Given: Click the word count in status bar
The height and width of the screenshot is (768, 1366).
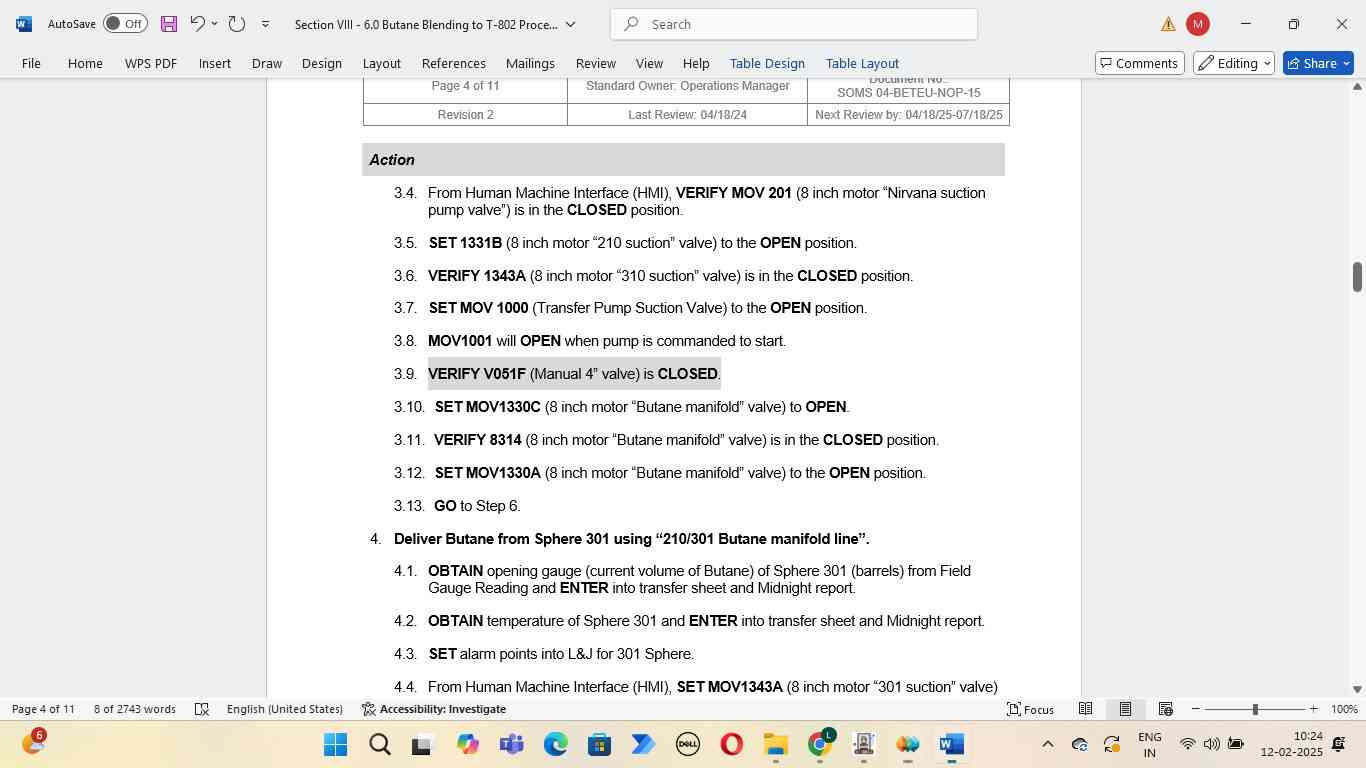Looking at the screenshot, I should 135,709.
